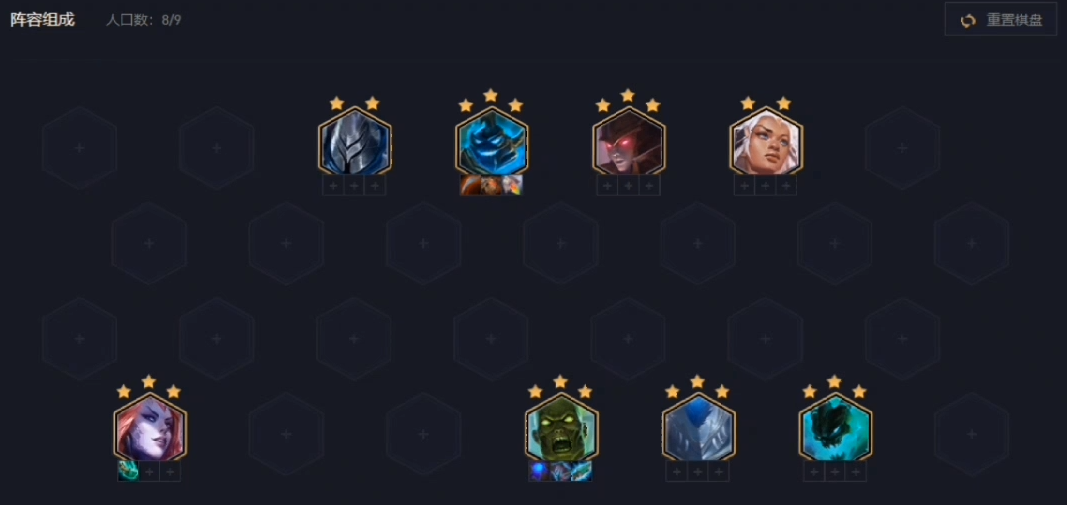Screen dimensions: 1067x505
Task: Click the equipped item under red-haired champion
Action: click(x=128, y=471)
